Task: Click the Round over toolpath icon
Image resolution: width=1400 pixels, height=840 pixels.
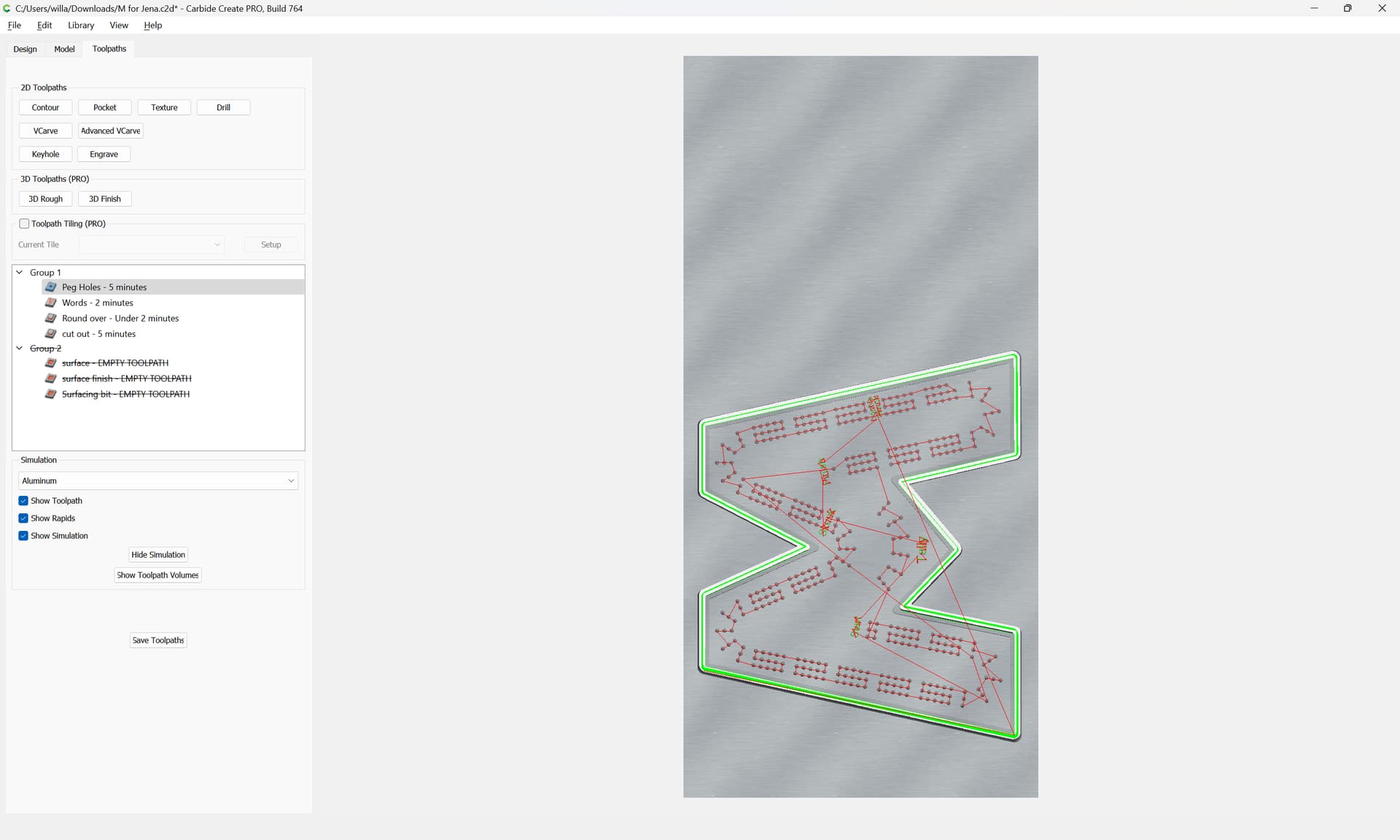Action: click(51, 318)
